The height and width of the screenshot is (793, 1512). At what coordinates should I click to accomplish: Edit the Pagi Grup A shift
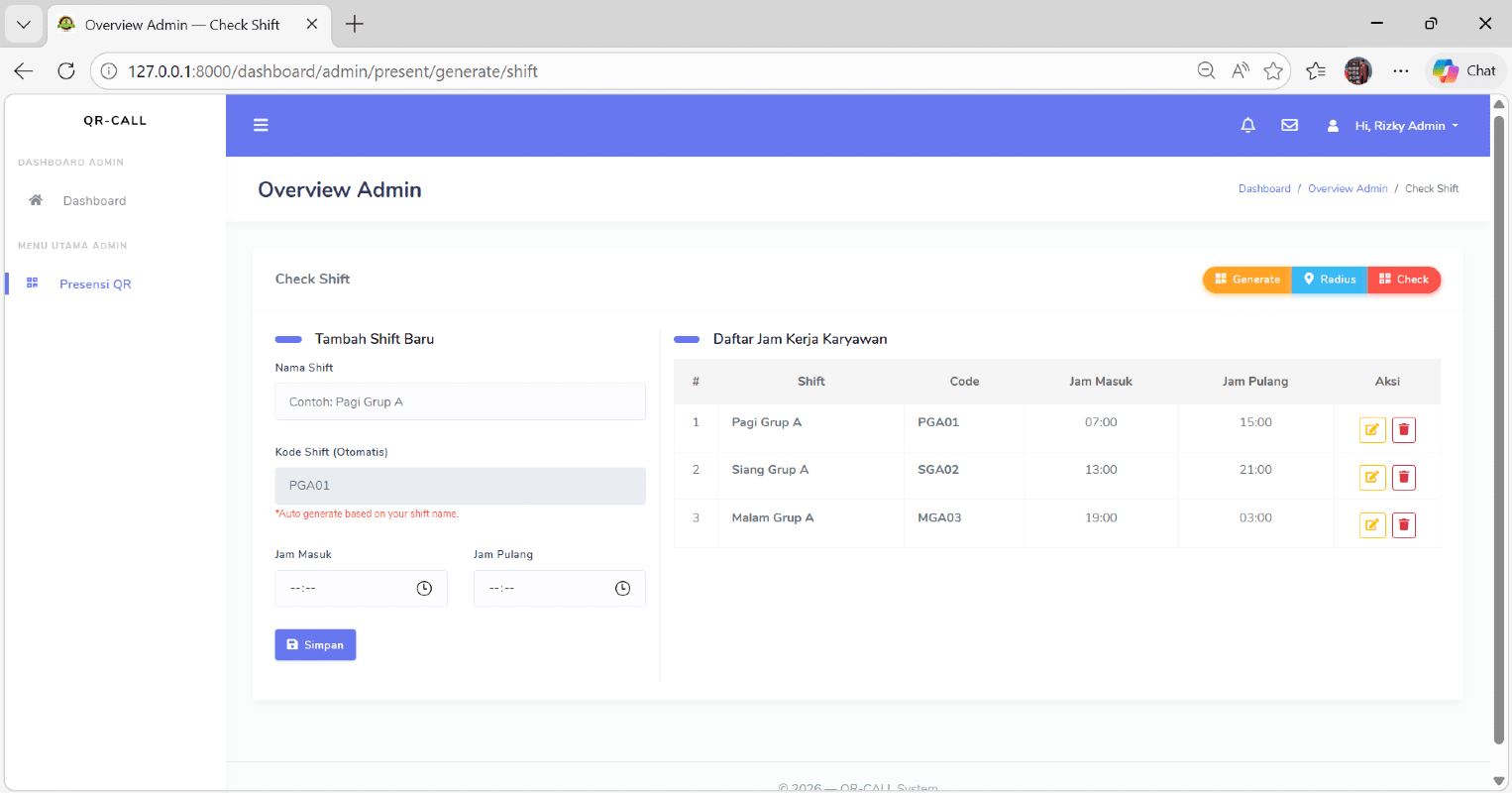point(1372,430)
